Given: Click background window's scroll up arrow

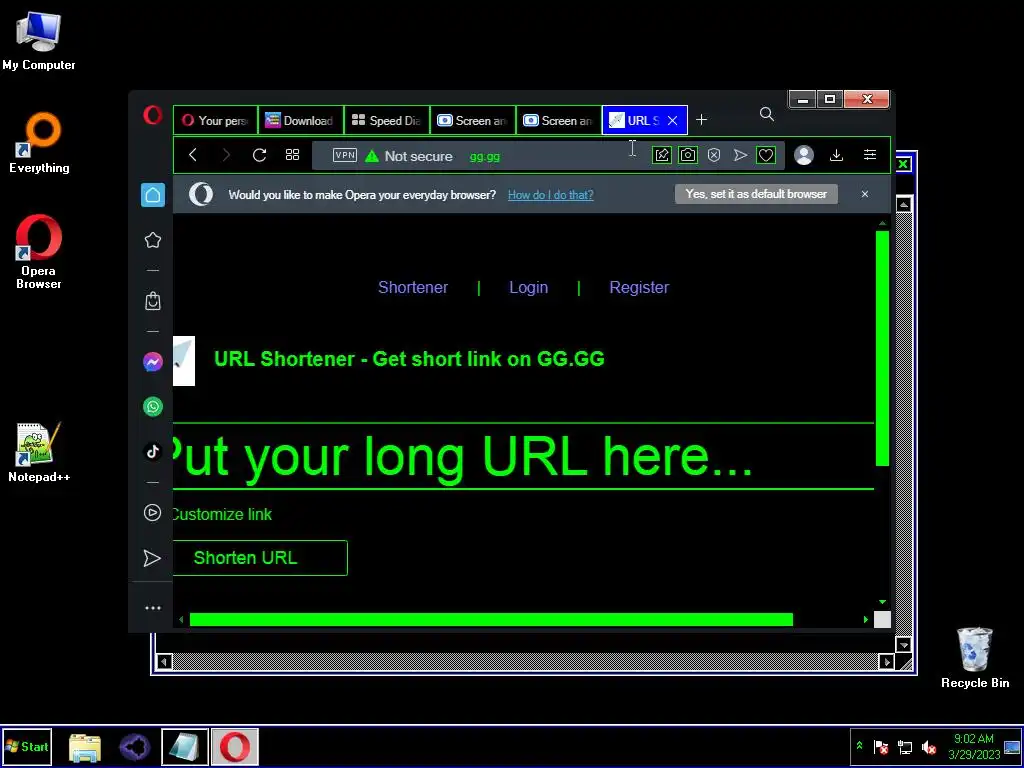Looking at the screenshot, I should 904,205.
